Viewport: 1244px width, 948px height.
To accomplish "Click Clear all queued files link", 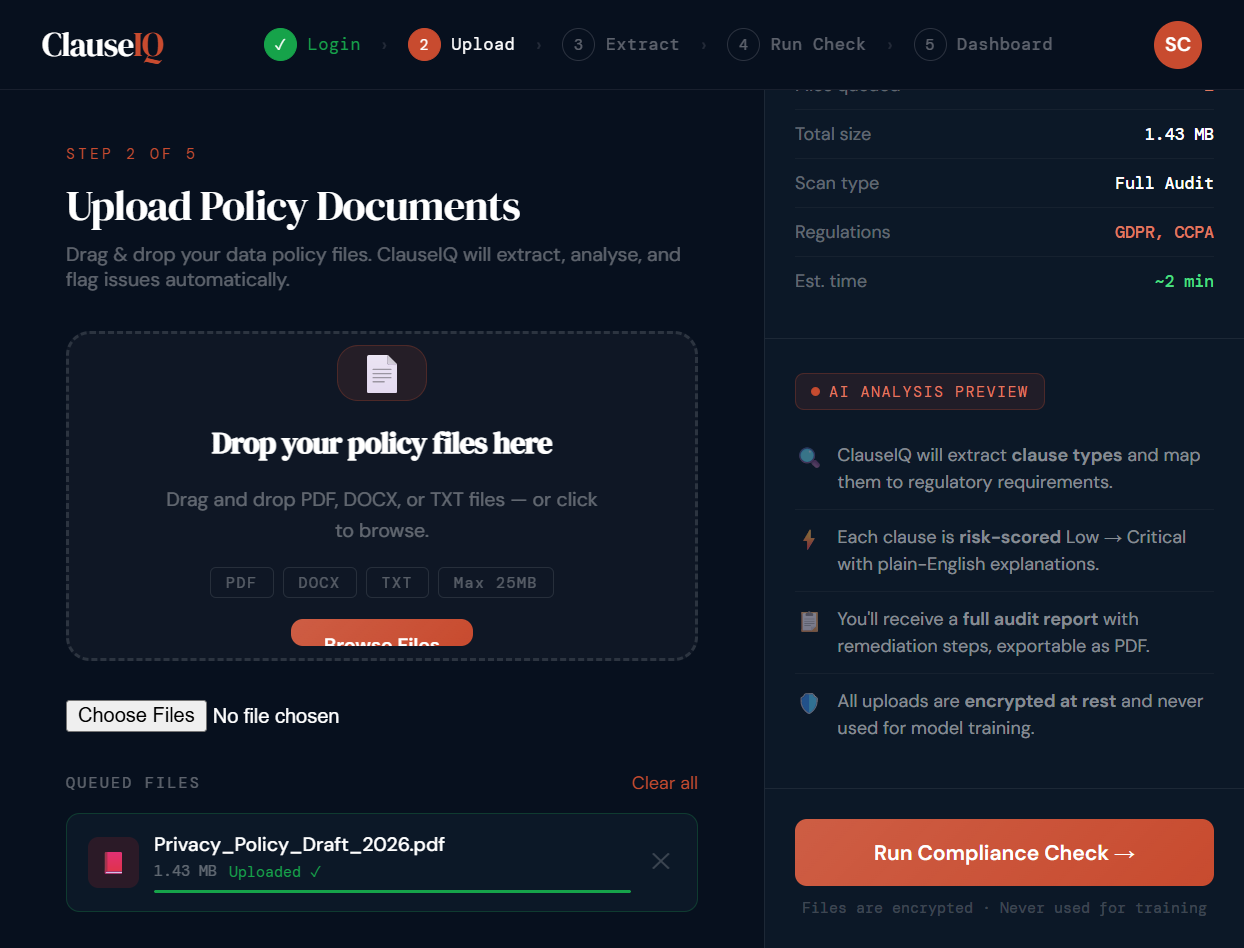I will 664,783.
